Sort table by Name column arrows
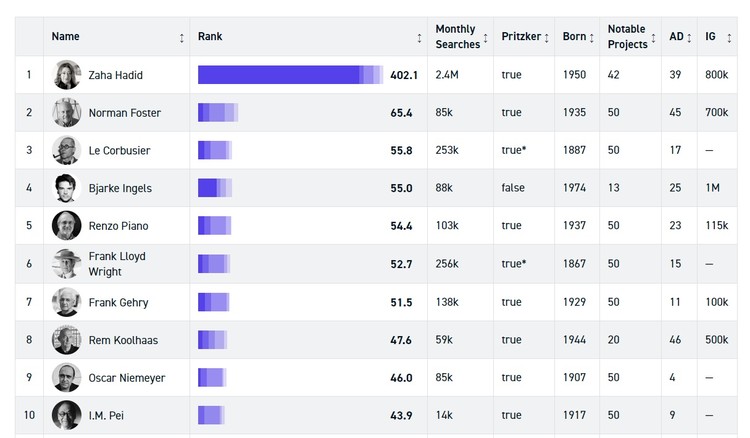Image resolution: width=750 pixels, height=438 pixels. pos(182,38)
